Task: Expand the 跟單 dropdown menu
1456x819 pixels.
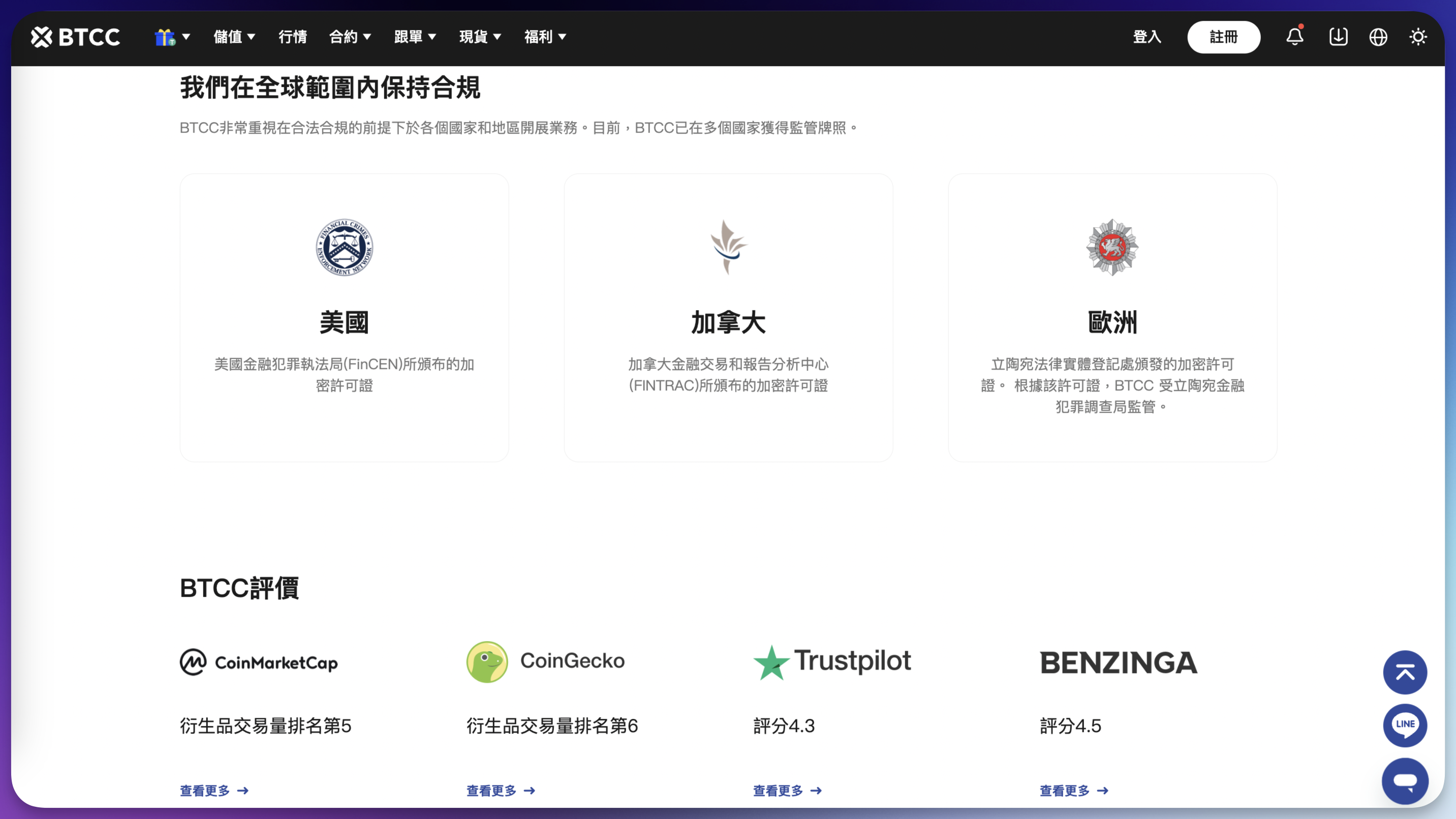Action: click(x=415, y=37)
